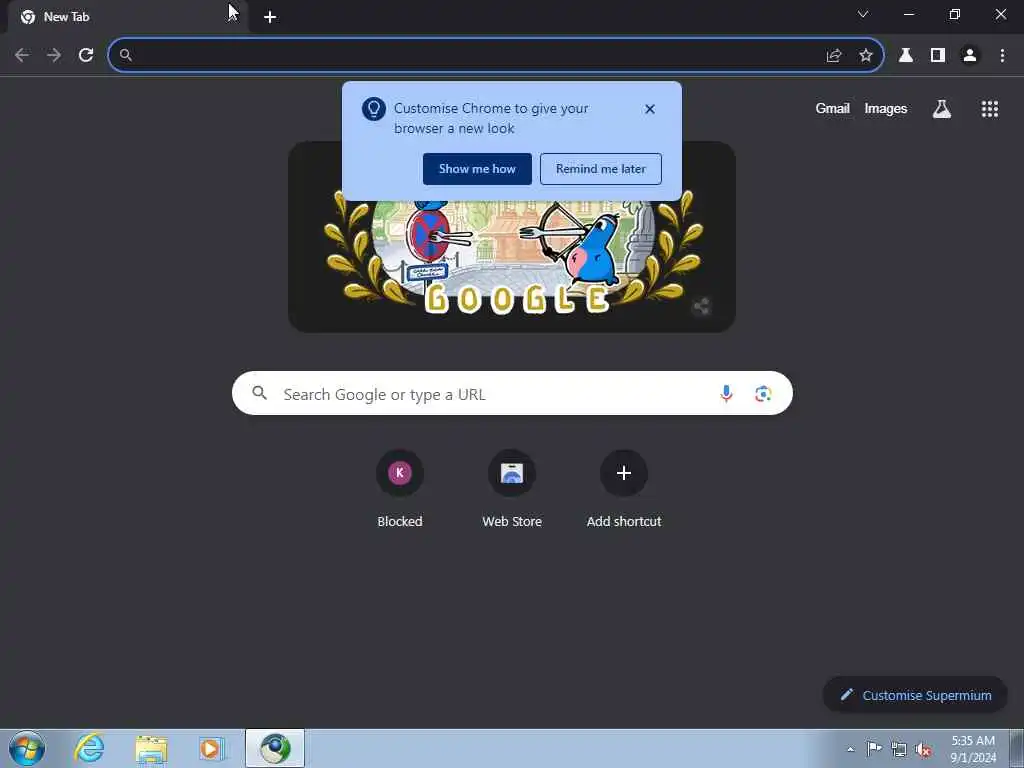The image size is (1024, 768).
Task: Open the Blocked shortcut
Action: 400,488
